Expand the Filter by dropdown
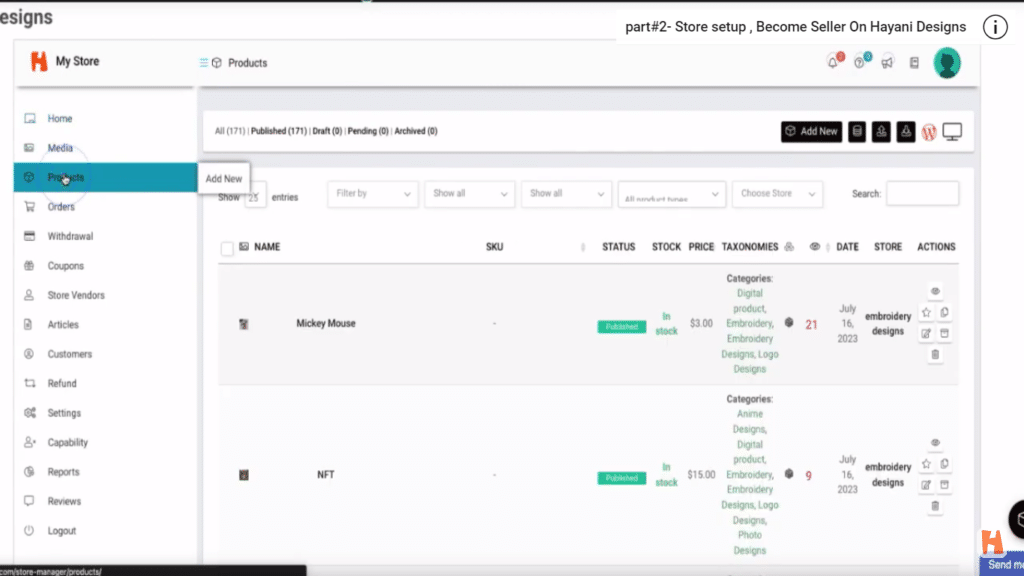 [x=372, y=194]
